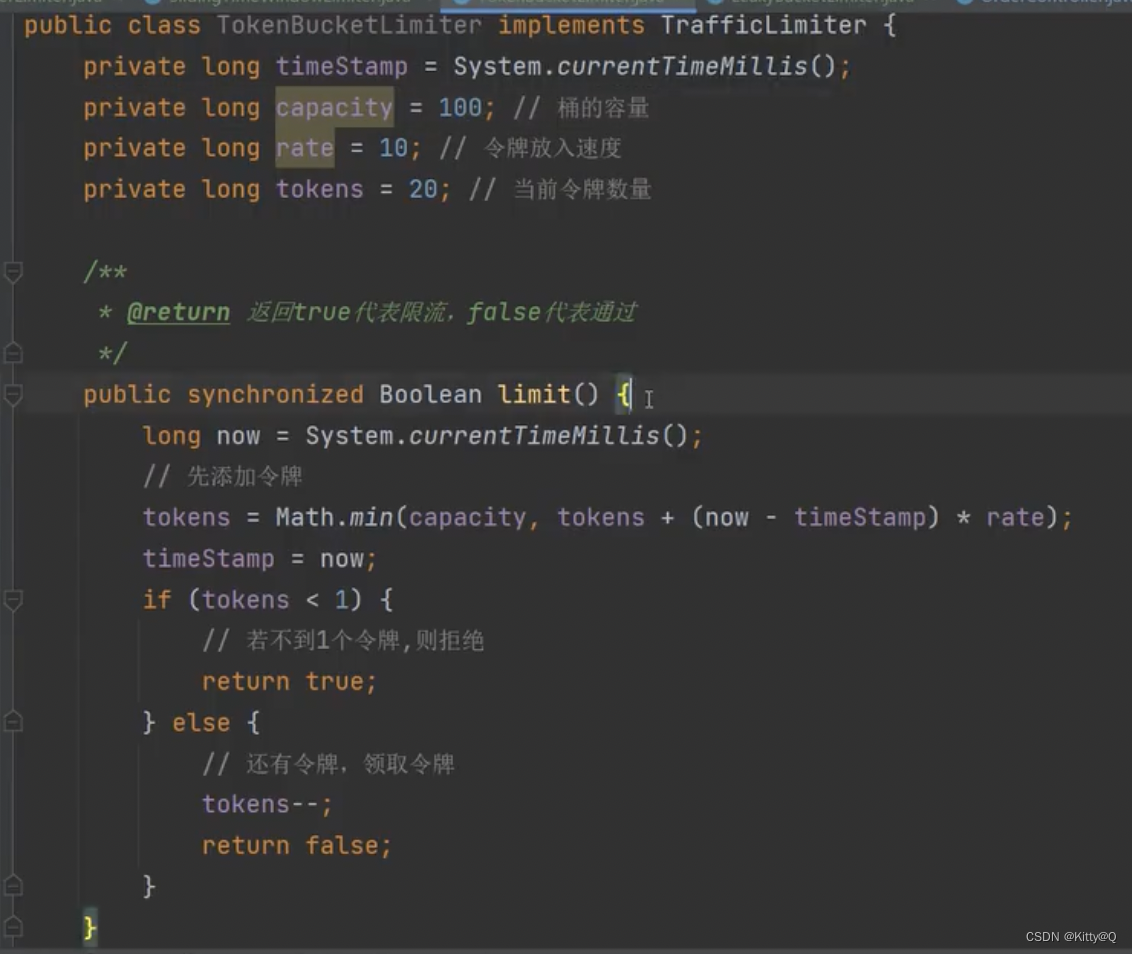Click timeStamp in the timeStamp = now line
The height and width of the screenshot is (954, 1132).
[x=208, y=559]
